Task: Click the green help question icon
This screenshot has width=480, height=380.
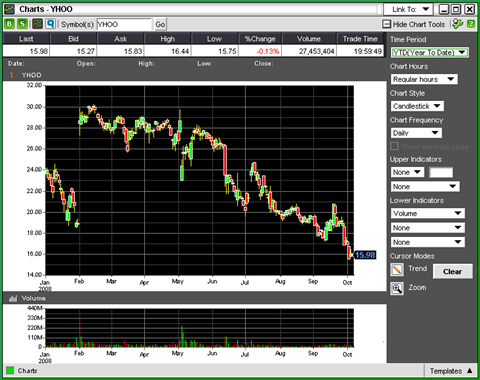Action: [471, 24]
